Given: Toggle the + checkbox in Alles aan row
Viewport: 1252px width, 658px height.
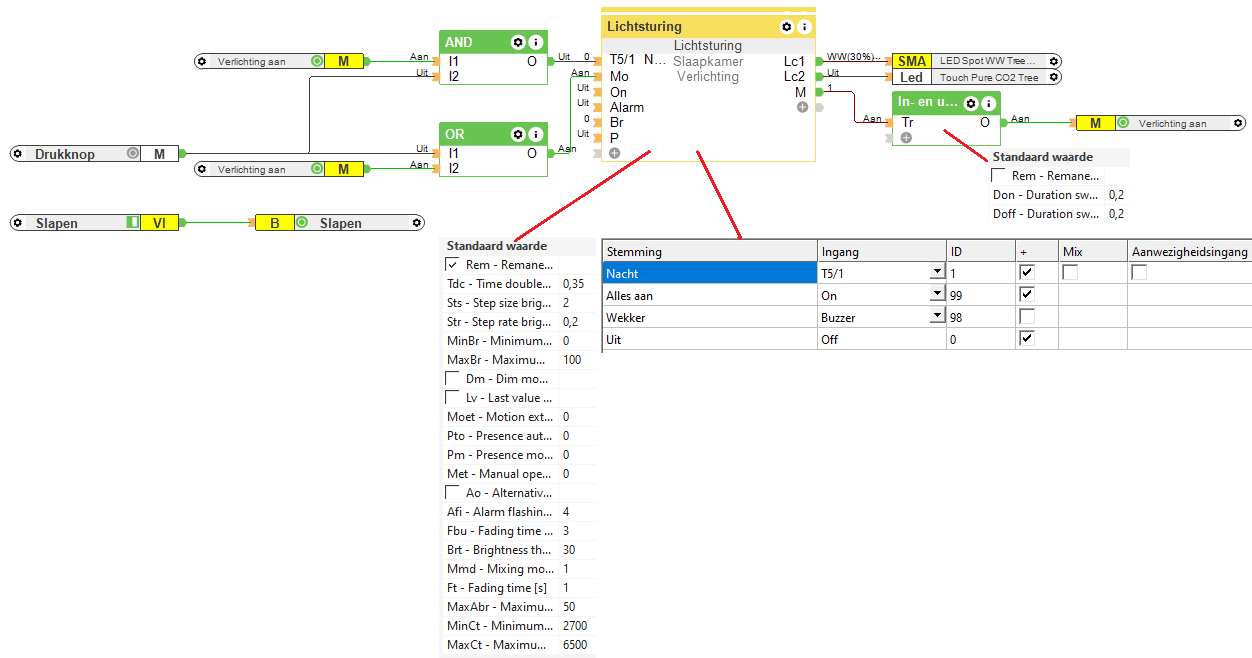Looking at the screenshot, I should (x=1026, y=295).
